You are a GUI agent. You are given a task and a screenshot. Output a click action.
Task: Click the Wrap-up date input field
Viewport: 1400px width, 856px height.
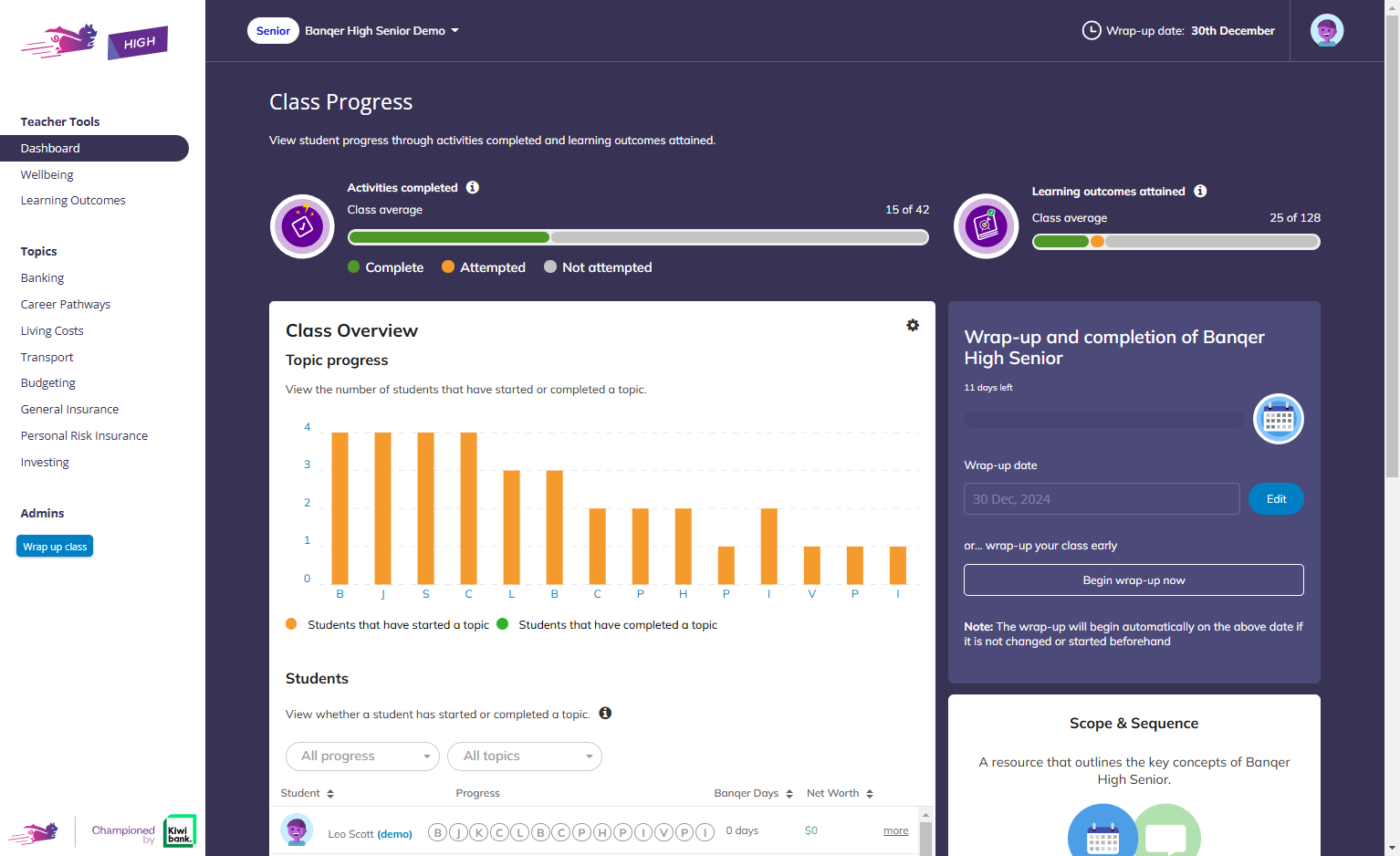(1102, 498)
